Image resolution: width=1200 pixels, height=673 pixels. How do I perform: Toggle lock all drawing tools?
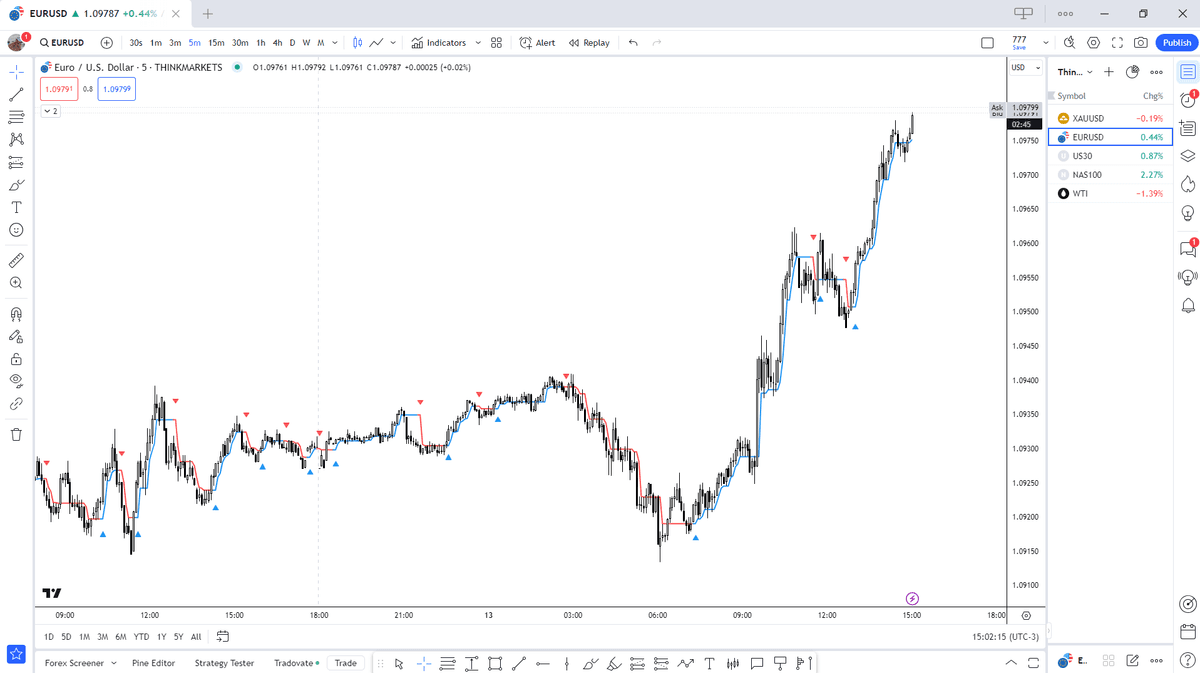pos(16,359)
